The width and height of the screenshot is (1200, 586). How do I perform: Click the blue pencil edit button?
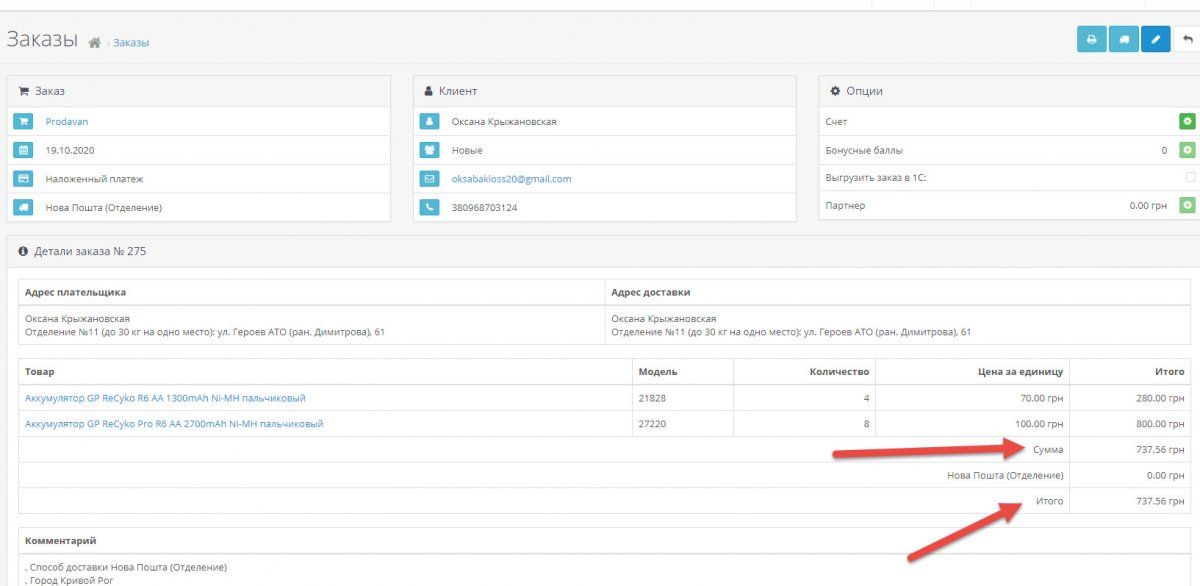tap(1155, 40)
